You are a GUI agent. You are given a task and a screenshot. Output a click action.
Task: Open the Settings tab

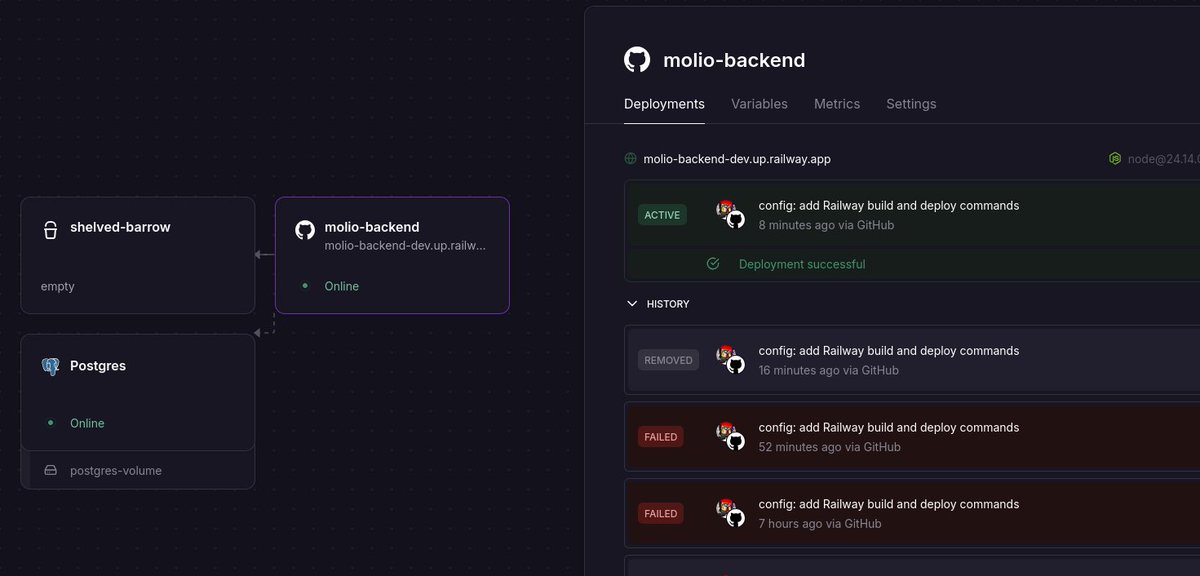tap(911, 104)
